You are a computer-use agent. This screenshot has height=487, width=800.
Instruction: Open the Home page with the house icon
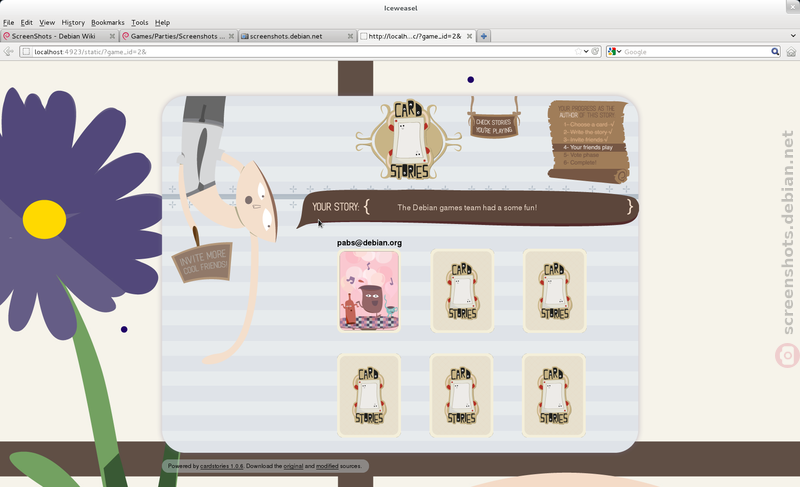791,52
